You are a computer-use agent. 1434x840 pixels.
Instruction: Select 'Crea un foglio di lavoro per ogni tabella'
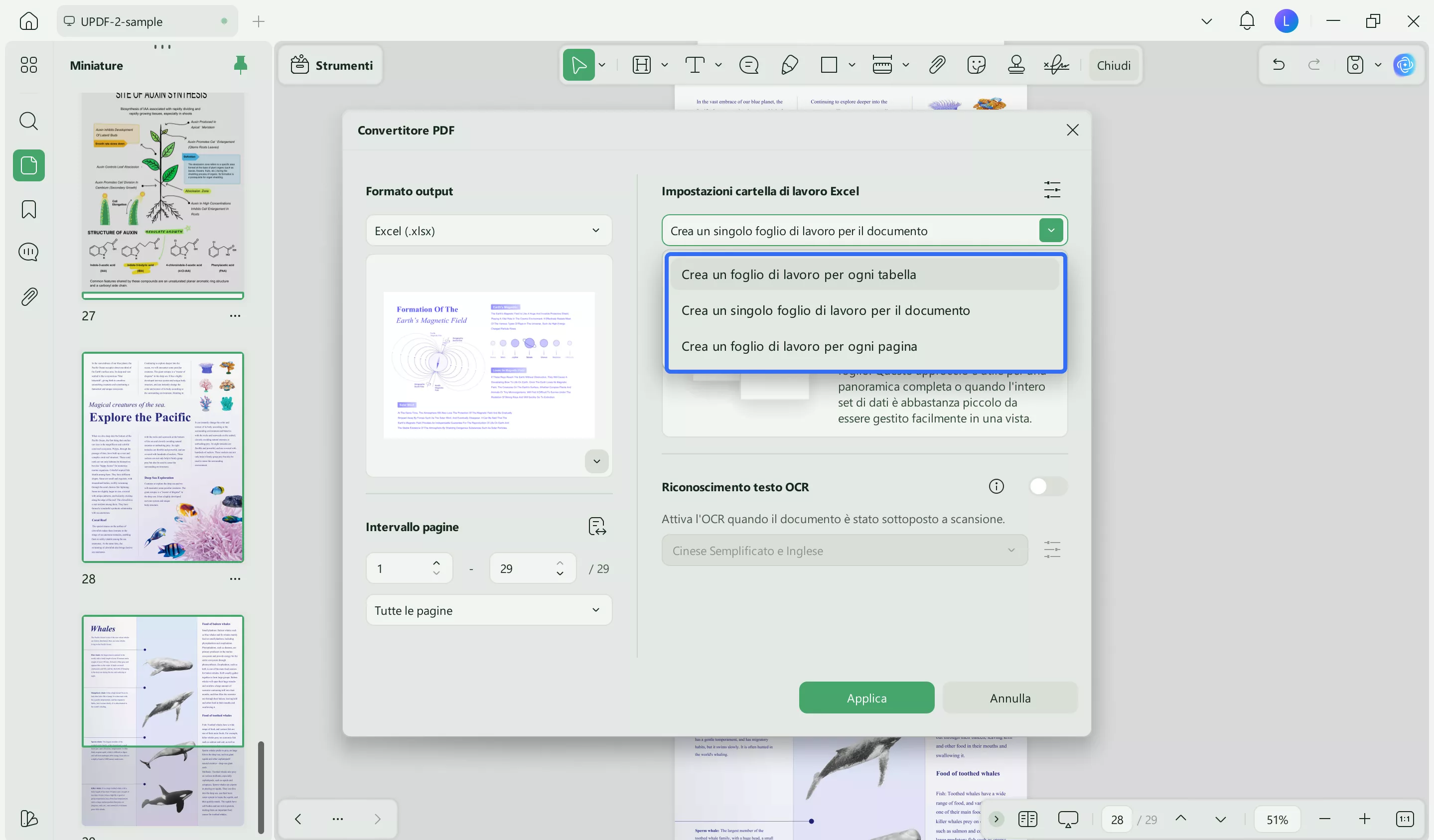798,274
